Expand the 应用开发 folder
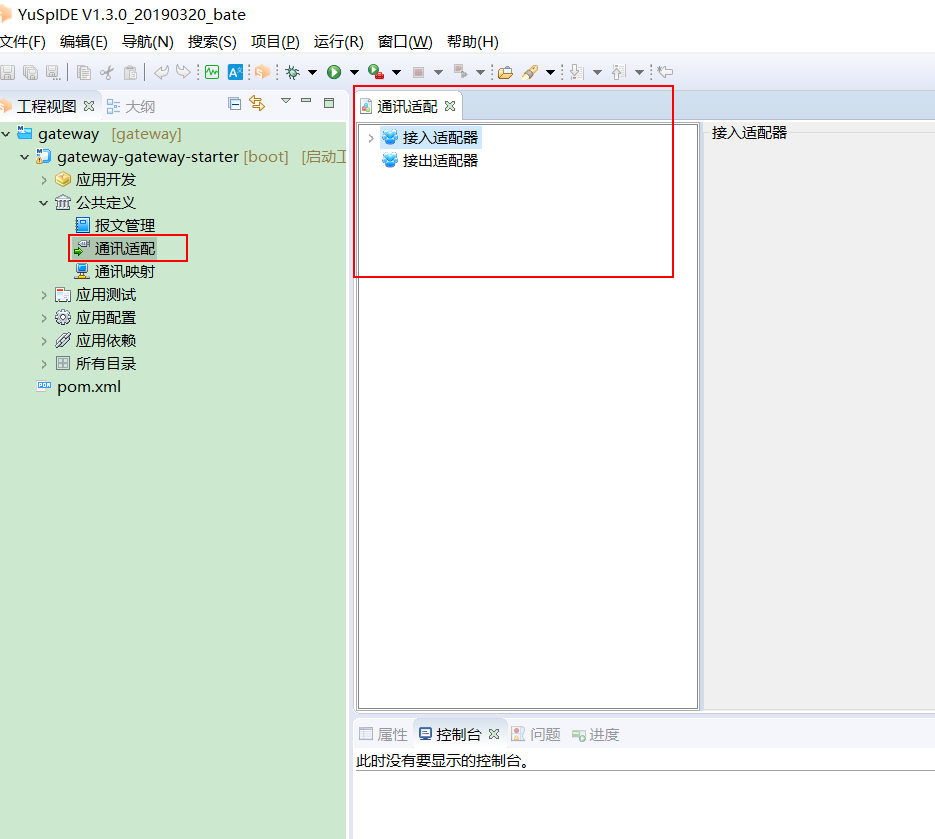Screen dimensions: 935x839 [x=44, y=180]
